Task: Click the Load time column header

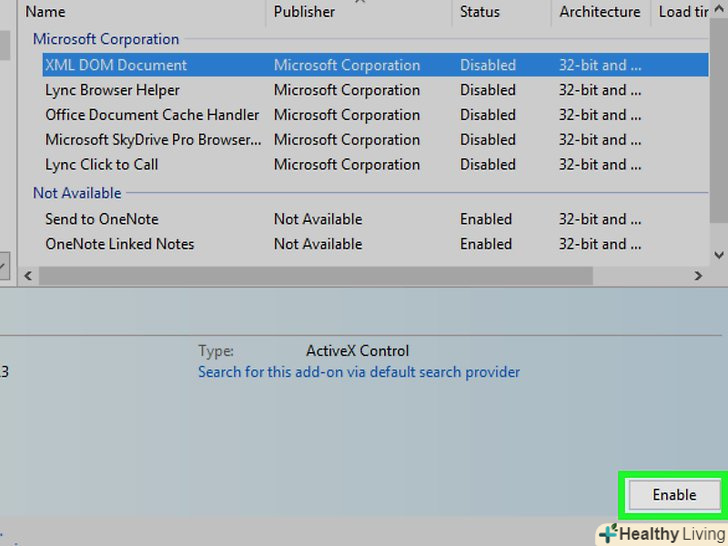Action: point(682,12)
